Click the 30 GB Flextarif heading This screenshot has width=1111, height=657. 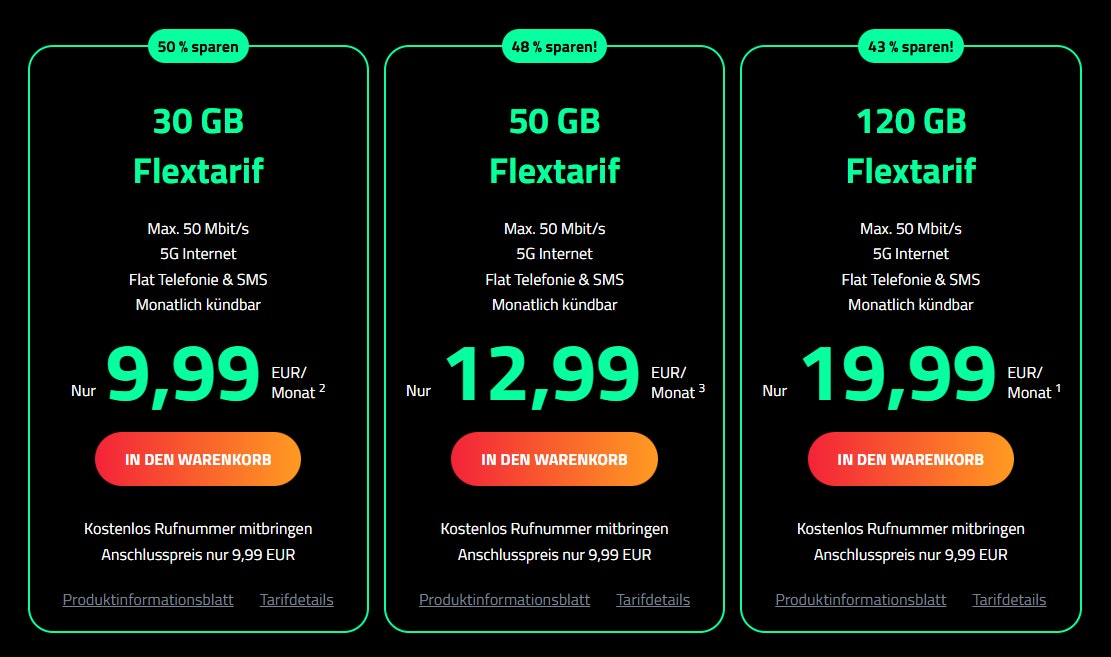(x=198, y=146)
